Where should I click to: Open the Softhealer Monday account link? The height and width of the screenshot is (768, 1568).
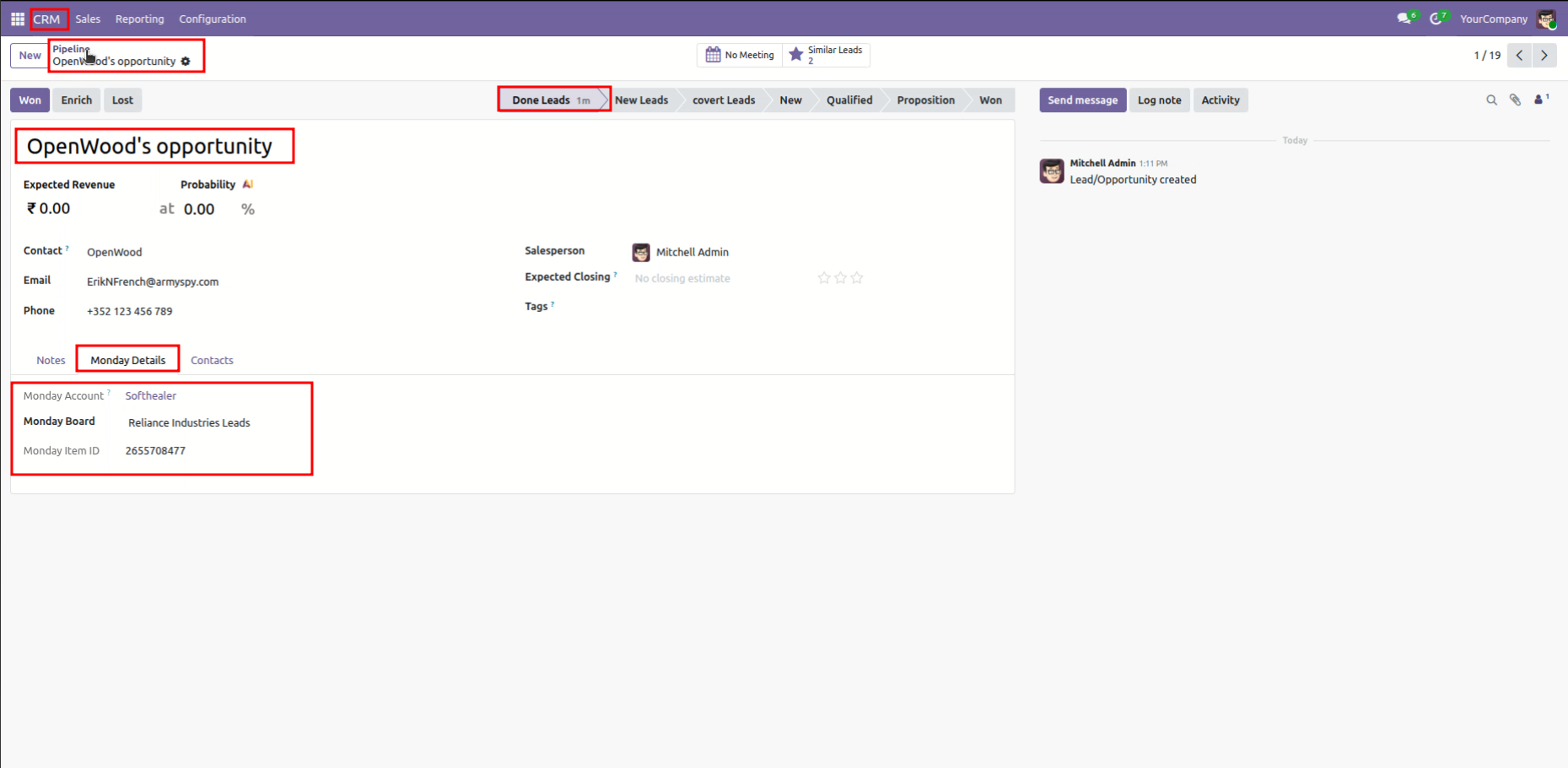150,395
